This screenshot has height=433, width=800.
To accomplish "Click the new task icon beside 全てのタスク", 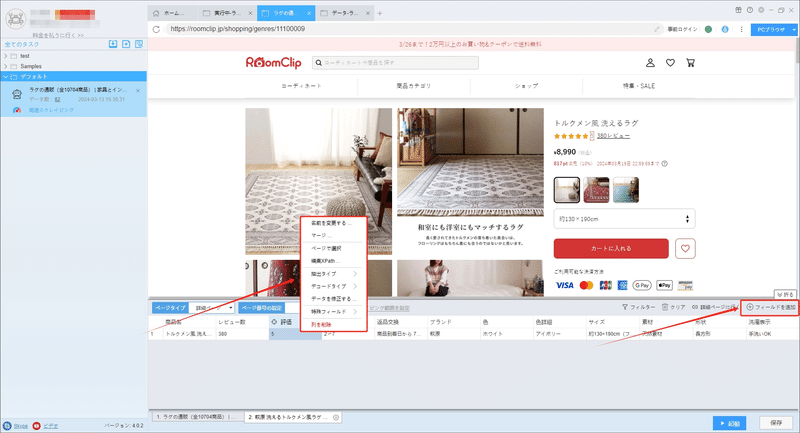I will click(x=126, y=44).
